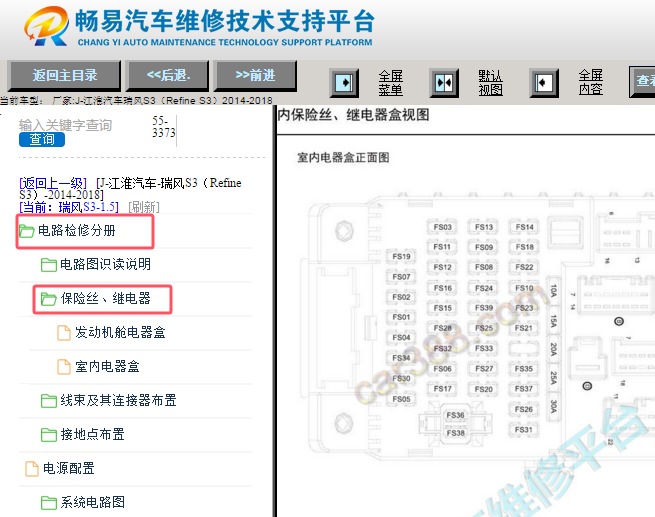Click the 刷新 refresh link
The width and height of the screenshot is (655, 517).
coord(144,207)
